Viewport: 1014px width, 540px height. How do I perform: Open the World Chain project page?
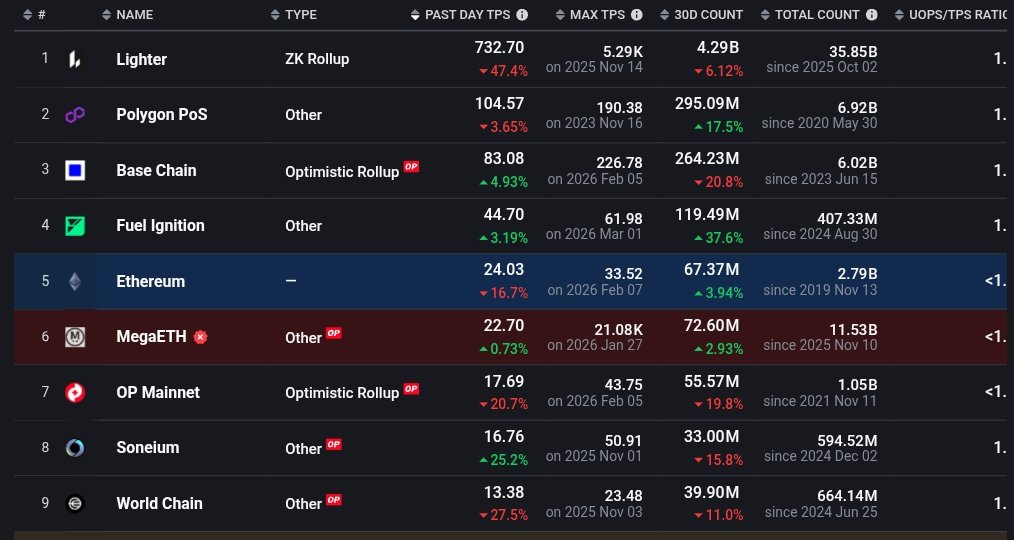[x=160, y=503]
